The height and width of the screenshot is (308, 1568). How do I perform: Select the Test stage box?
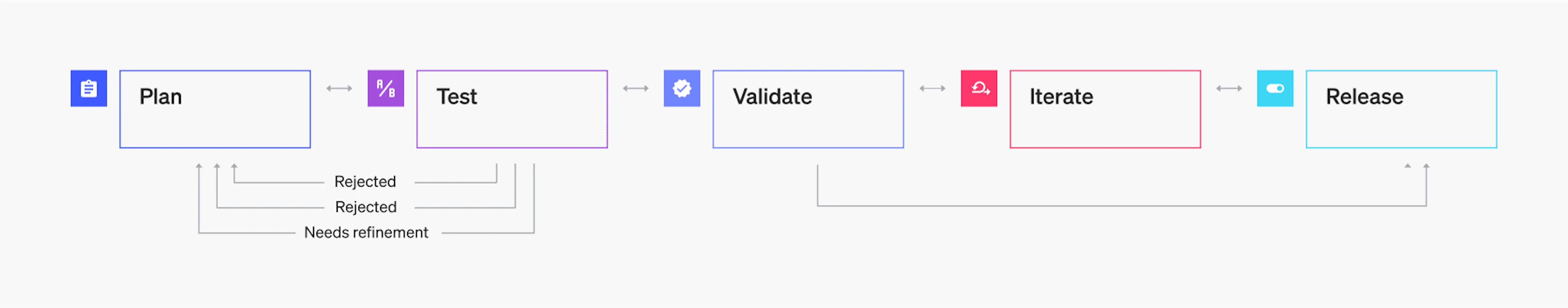[x=512, y=122]
